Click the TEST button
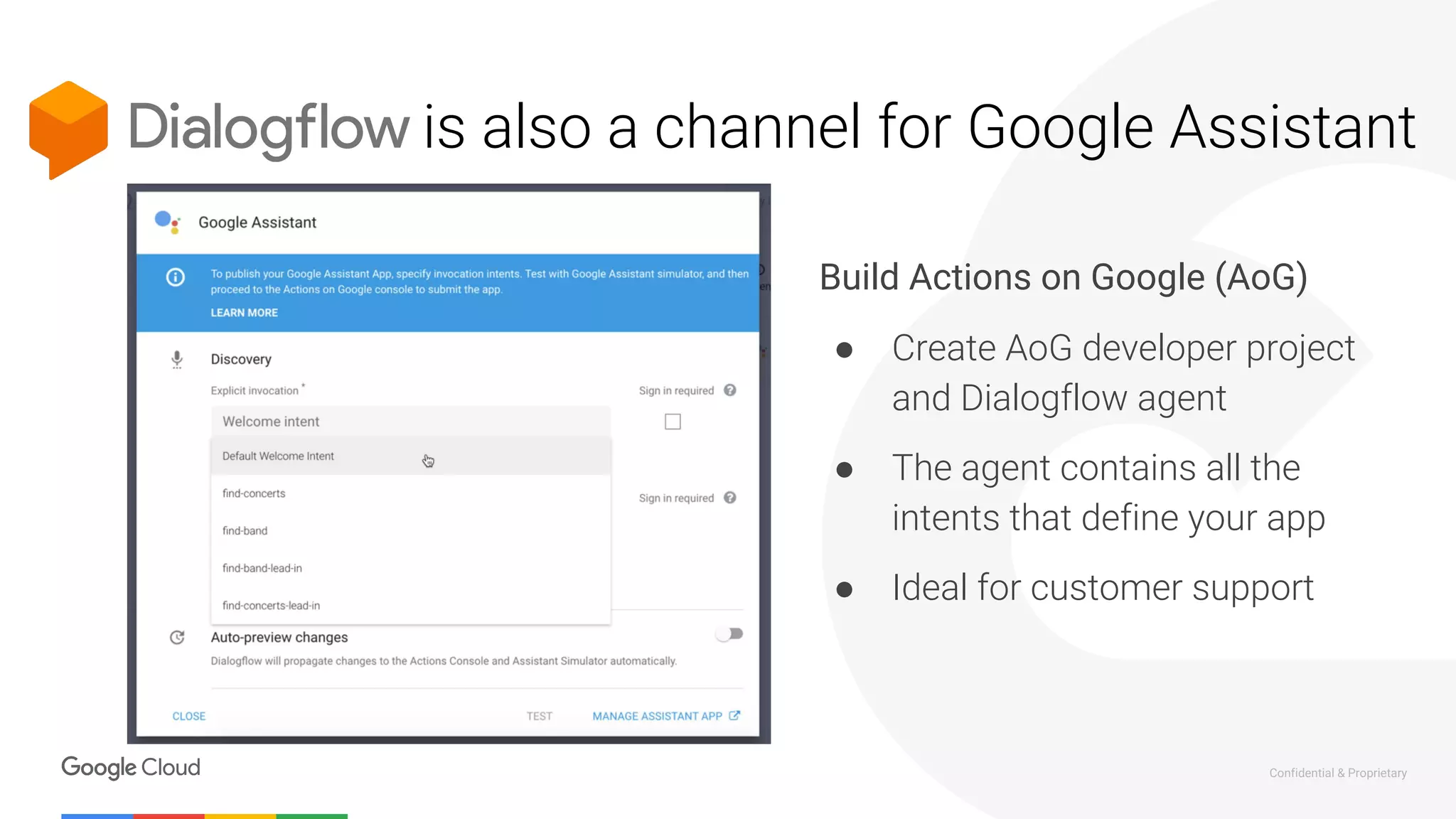Image resolution: width=1456 pixels, height=819 pixels. (x=539, y=716)
